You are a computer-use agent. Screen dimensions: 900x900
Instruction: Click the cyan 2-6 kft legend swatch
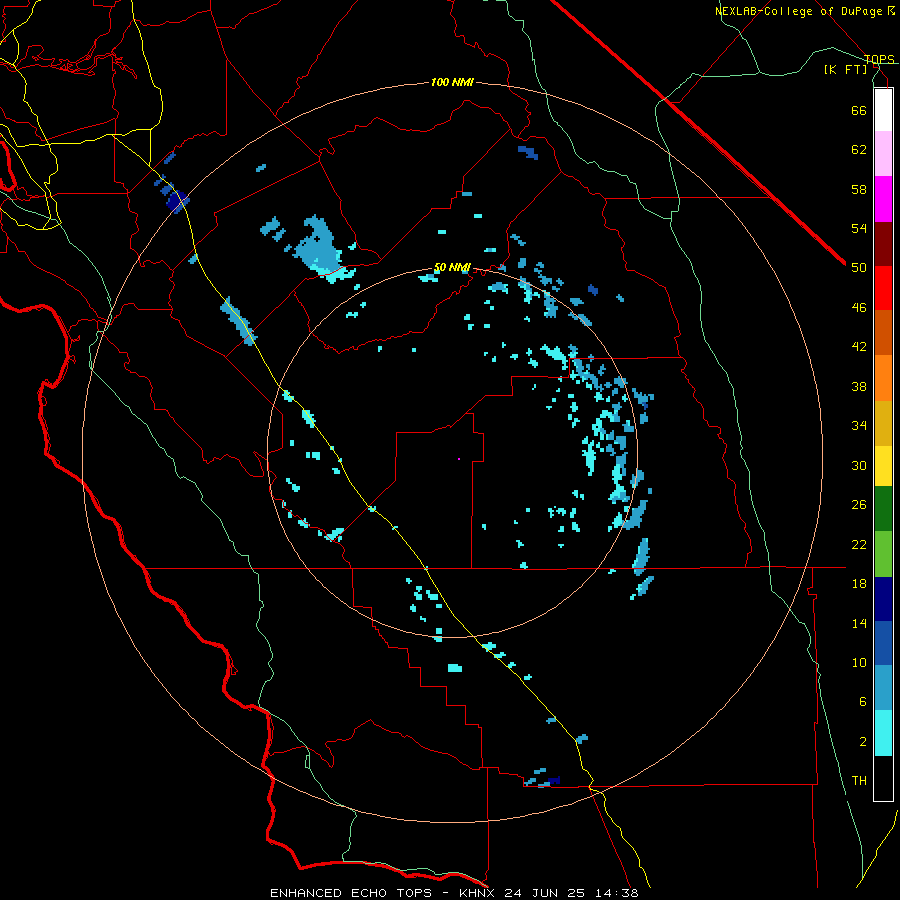883,733
